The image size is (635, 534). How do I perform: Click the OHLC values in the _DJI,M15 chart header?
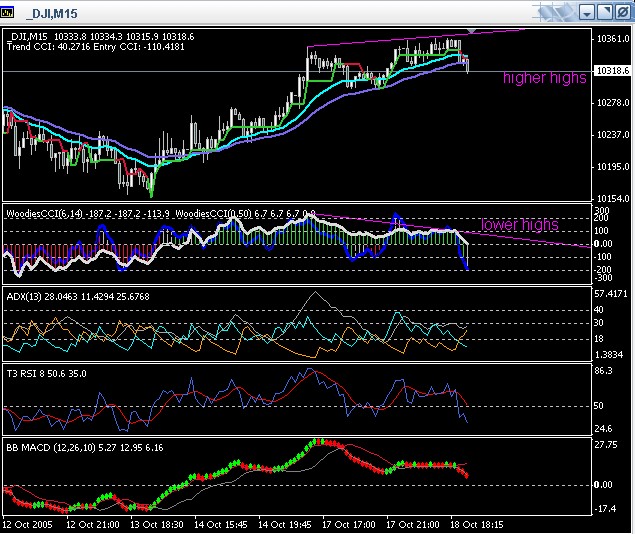(x=124, y=37)
